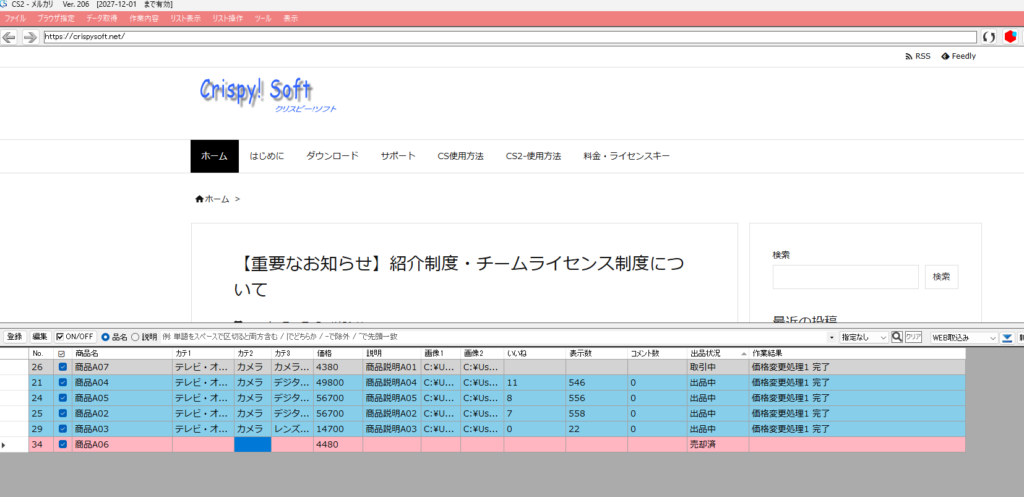Click the 価格 column header
Screen dimensions: 1024x497
[338, 353]
